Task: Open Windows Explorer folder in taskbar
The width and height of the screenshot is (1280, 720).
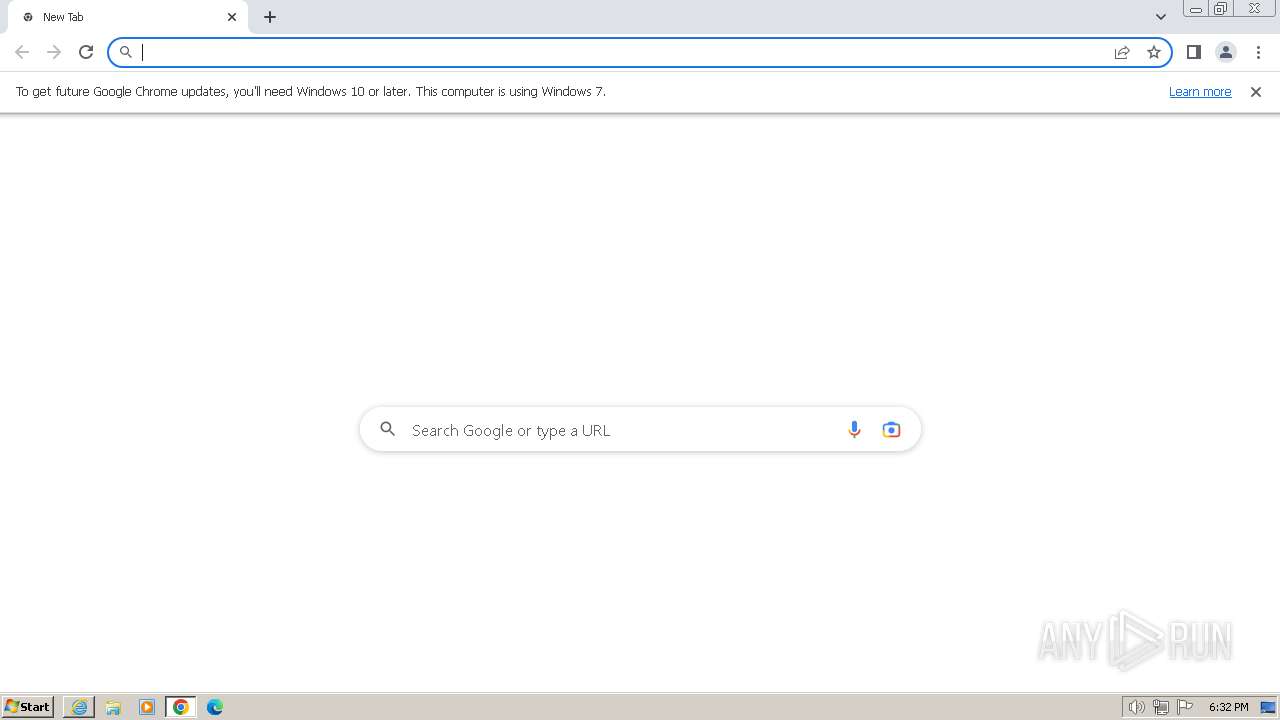Action: point(113,707)
